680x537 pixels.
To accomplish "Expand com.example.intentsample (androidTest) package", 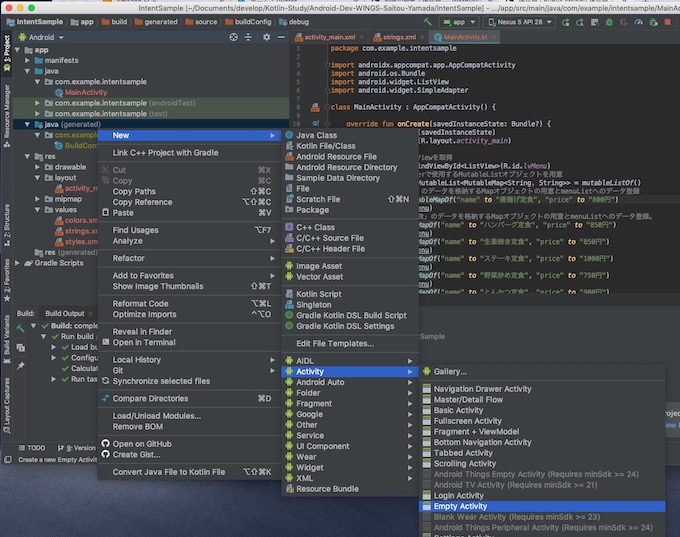I will (x=37, y=103).
